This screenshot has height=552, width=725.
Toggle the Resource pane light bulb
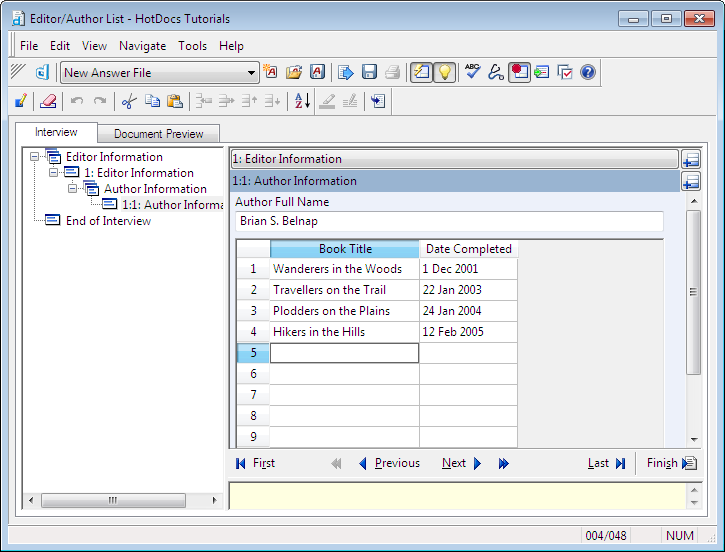pyautogui.click(x=444, y=72)
